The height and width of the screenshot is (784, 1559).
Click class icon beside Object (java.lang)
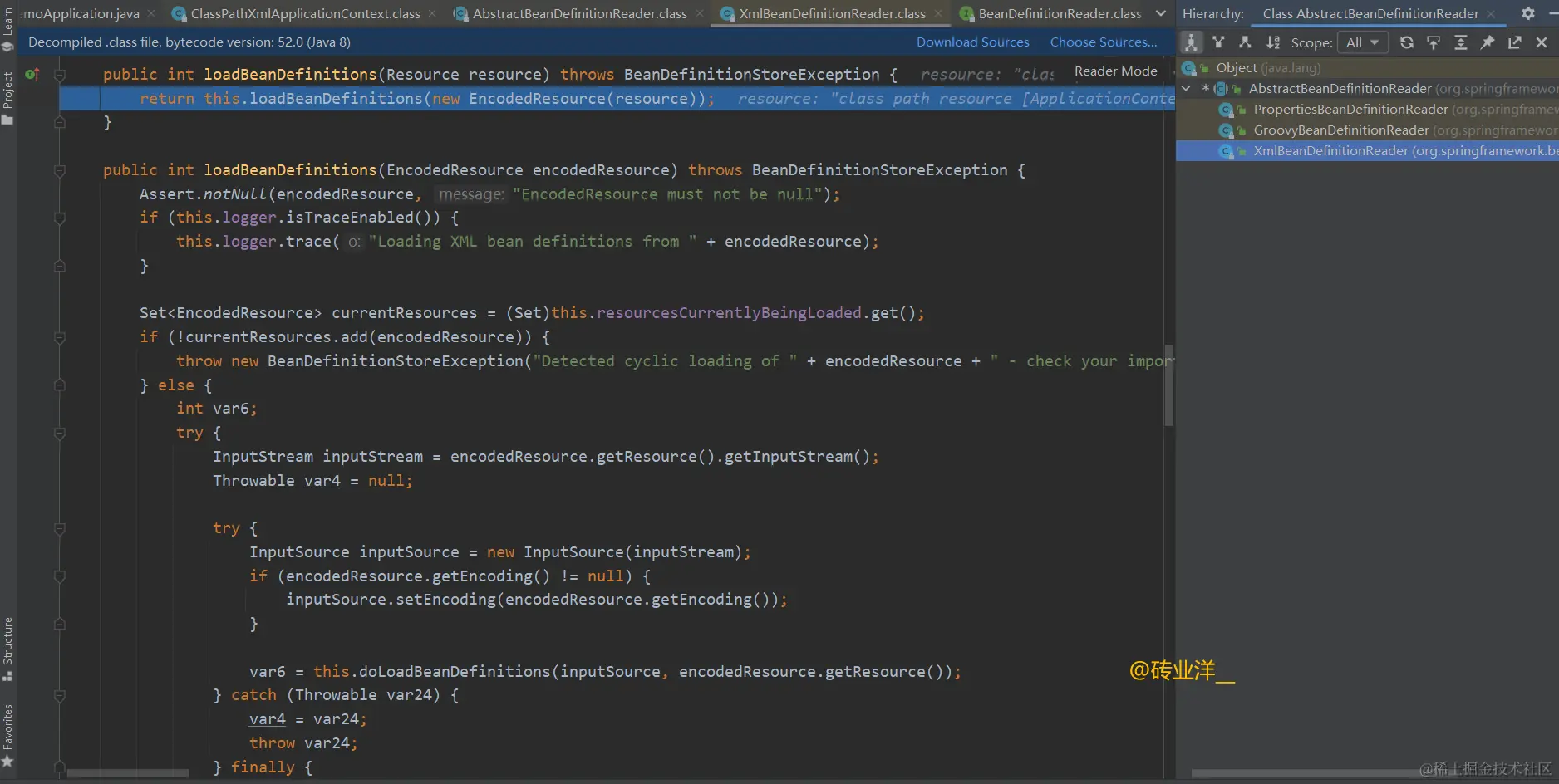pyautogui.click(x=1189, y=68)
